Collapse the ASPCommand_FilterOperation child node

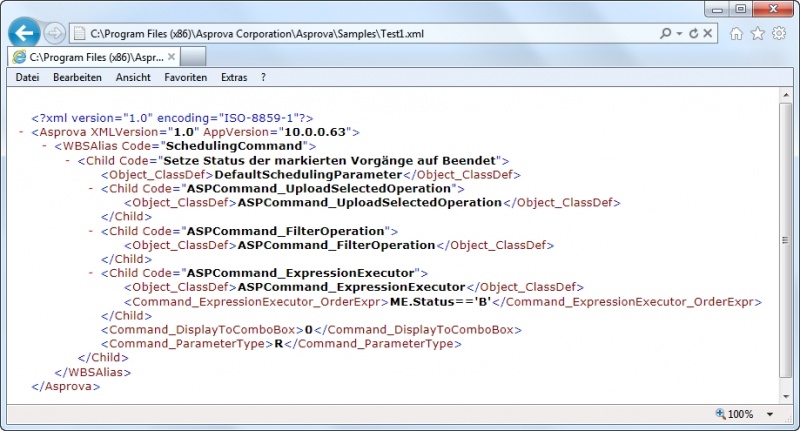click(91, 231)
